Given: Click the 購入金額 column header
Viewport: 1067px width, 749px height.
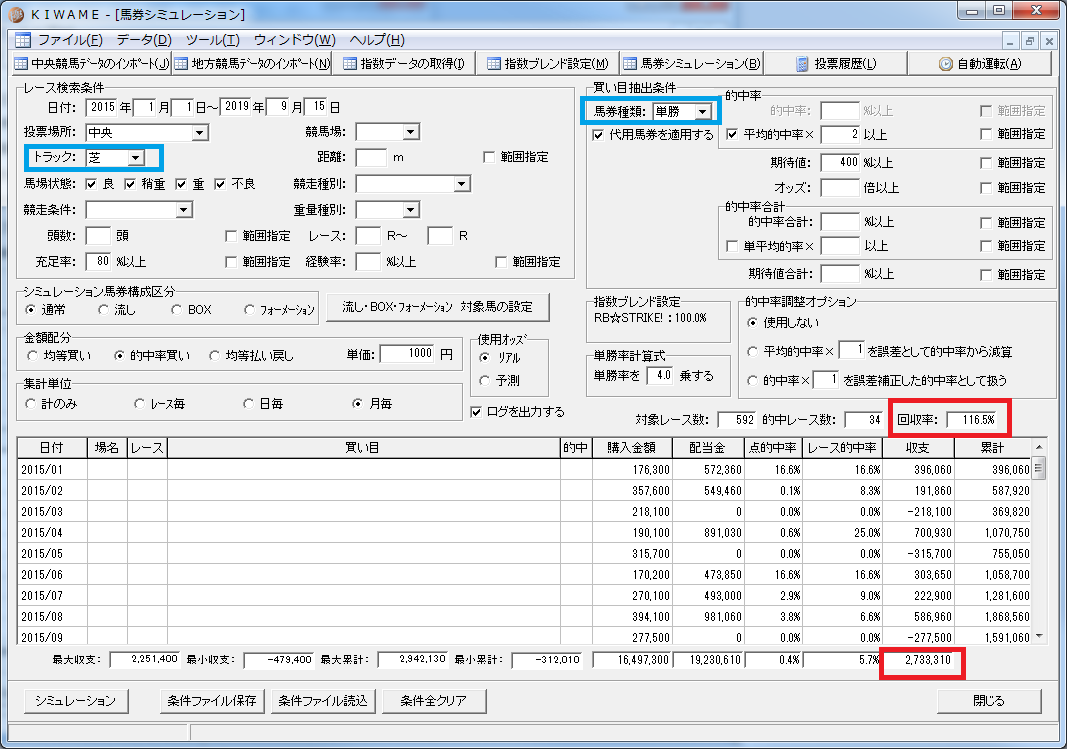Looking at the screenshot, I should pyautogui.click(x=631, y=448).
